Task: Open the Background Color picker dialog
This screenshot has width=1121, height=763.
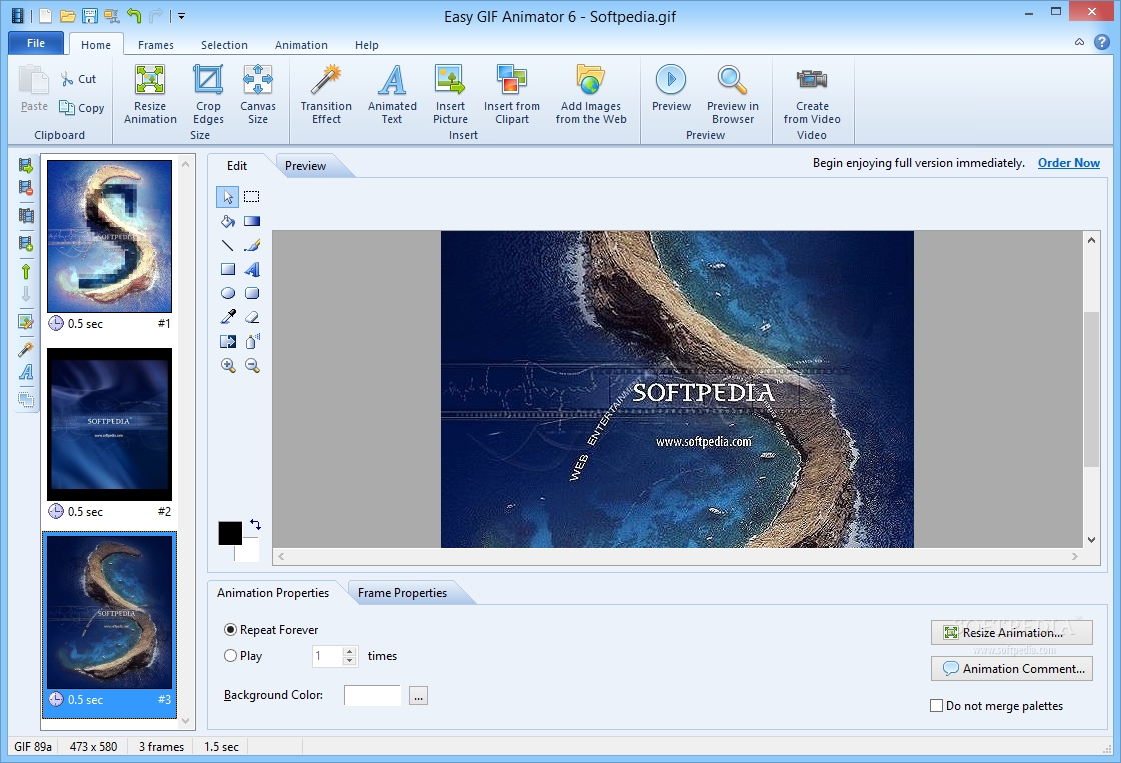Action: (417, 695)
